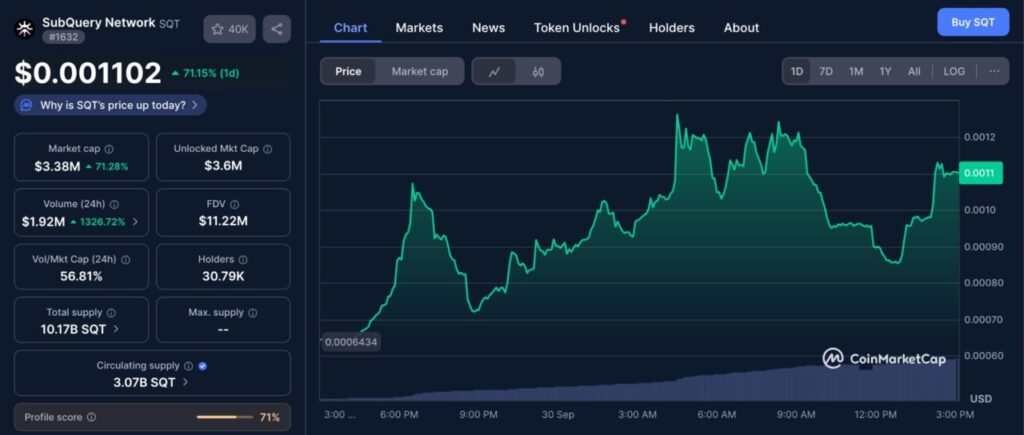Image resolution: width=1024 pixels, height=435 pixels.
Task: Click the share icon button
Action: [276, 29]
